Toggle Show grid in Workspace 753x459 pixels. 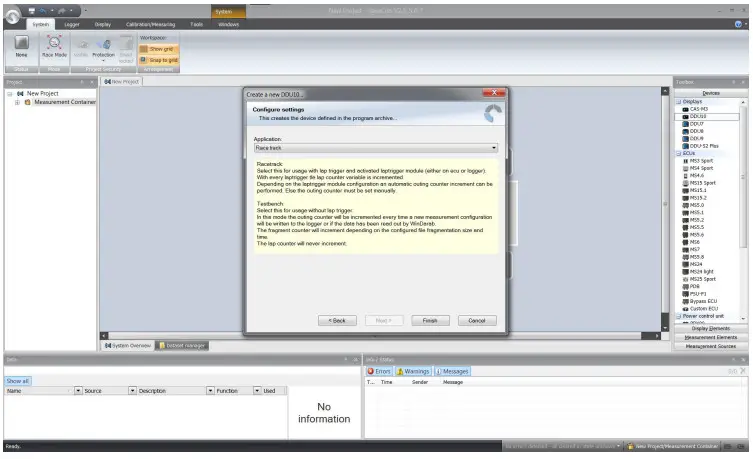[x=158, y=49]
